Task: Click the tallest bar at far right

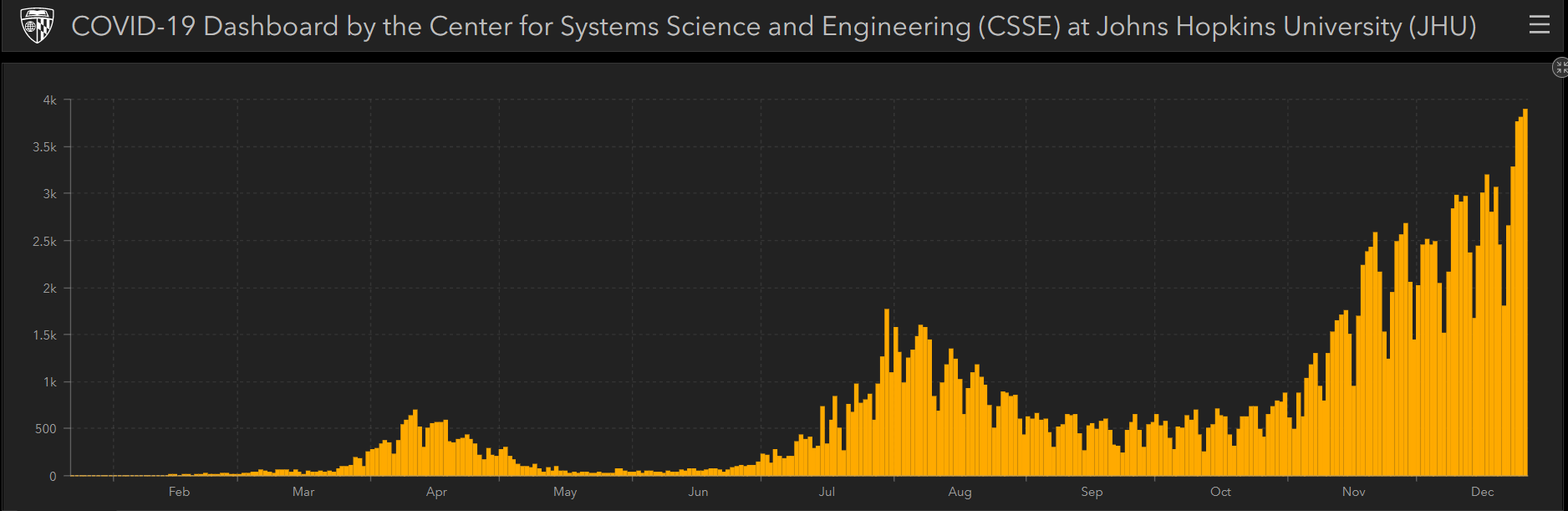Action: tap(1525, 293)
